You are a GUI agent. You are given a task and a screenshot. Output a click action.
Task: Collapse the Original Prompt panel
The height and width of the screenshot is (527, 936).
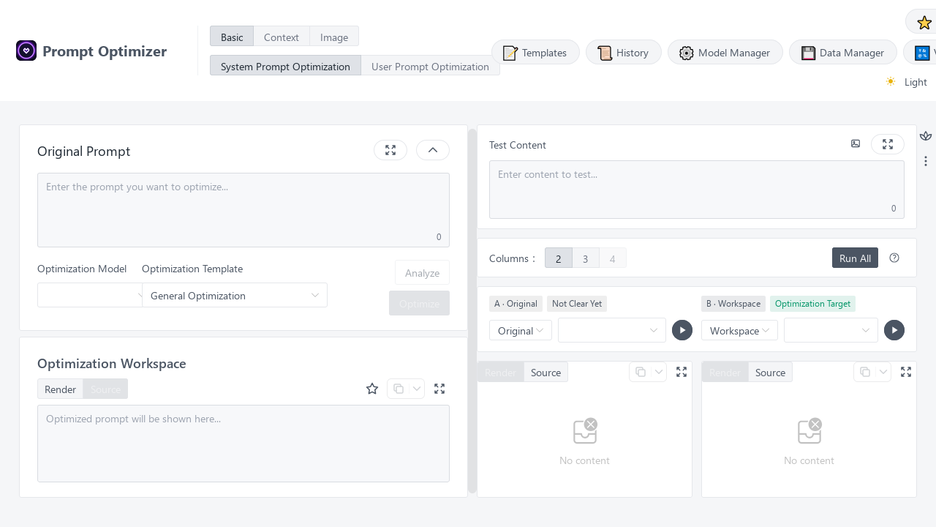coord(433,150)
